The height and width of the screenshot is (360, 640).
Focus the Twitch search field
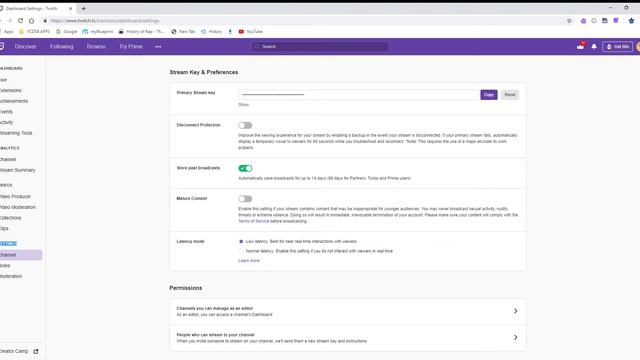[x=320, y=47]
